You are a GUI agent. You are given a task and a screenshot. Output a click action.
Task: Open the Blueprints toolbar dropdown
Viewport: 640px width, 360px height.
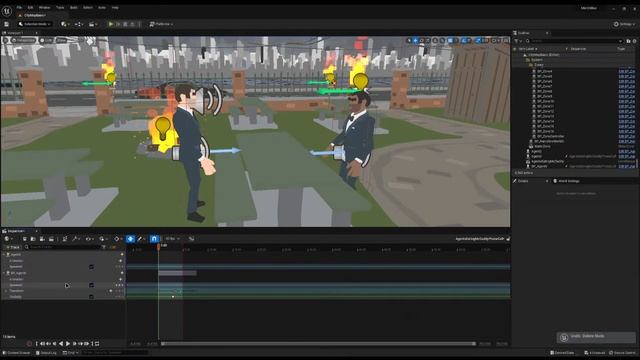click(x=78, y=24)
